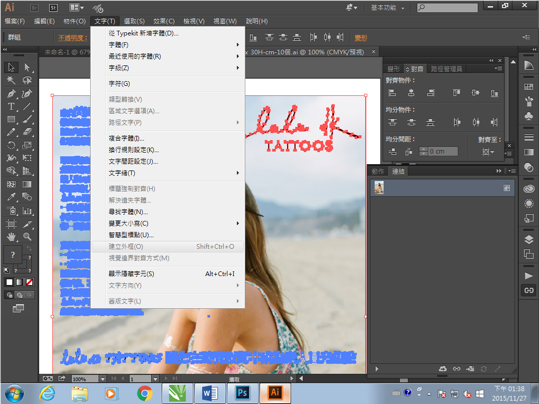Select the Pen tool
Screen dimensions: 539x404
(11, 94)
